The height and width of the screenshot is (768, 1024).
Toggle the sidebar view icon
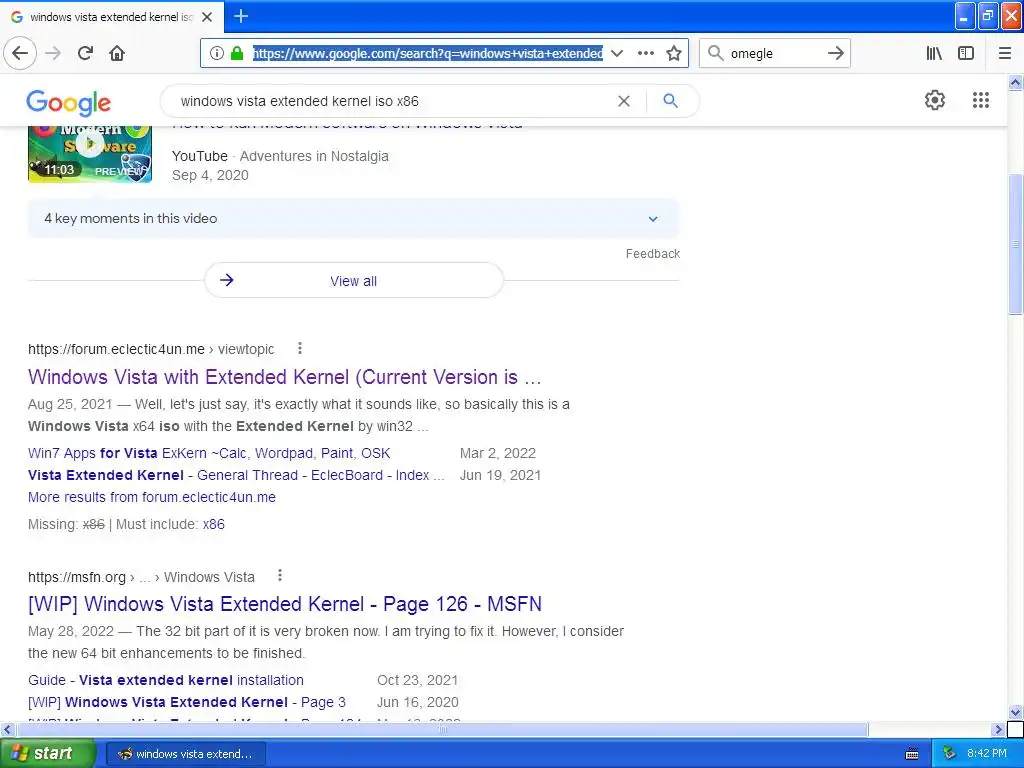click(966, 53)
